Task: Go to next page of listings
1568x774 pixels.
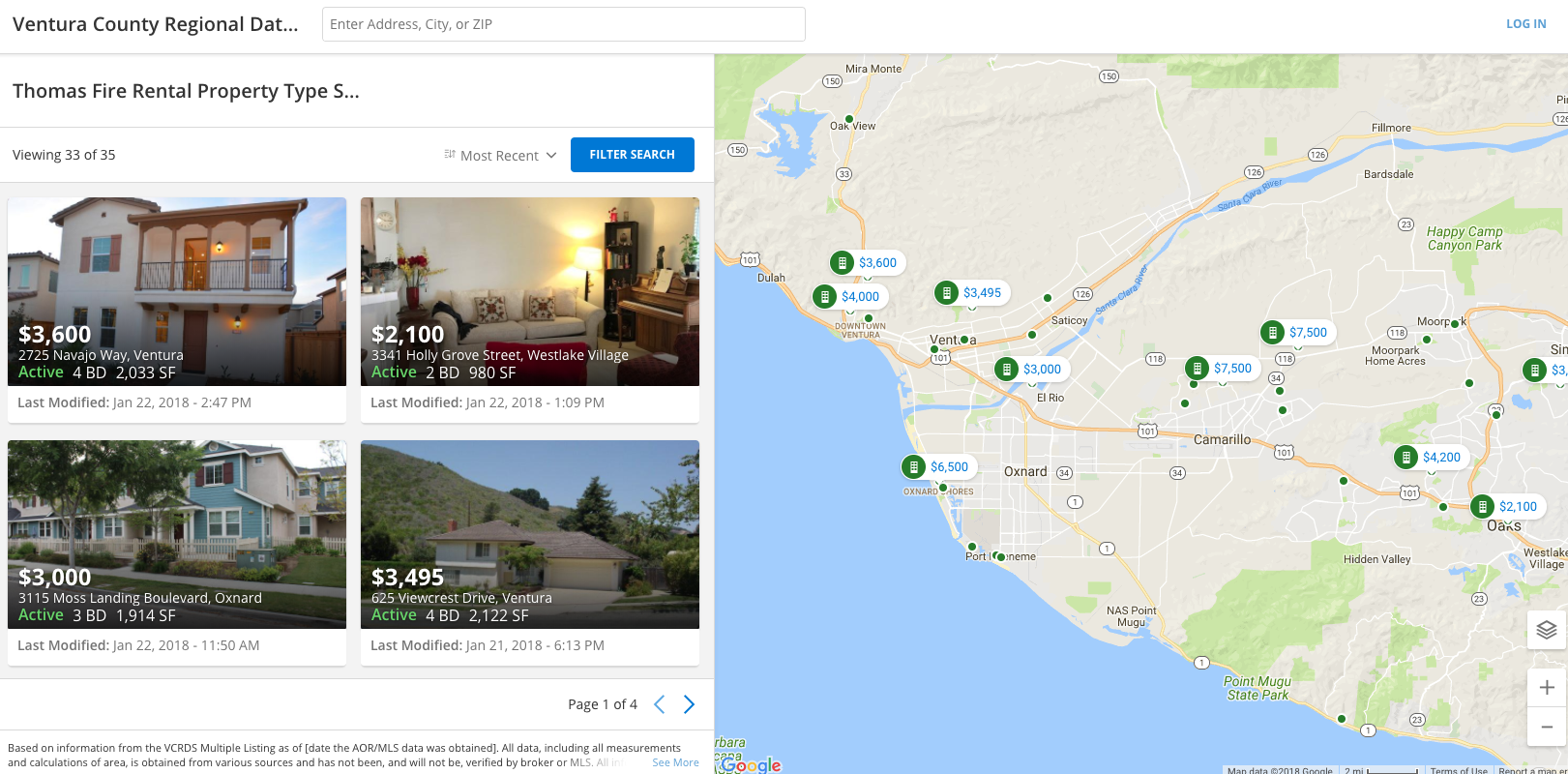Action: pyautogui.click(x=689, y=704)
